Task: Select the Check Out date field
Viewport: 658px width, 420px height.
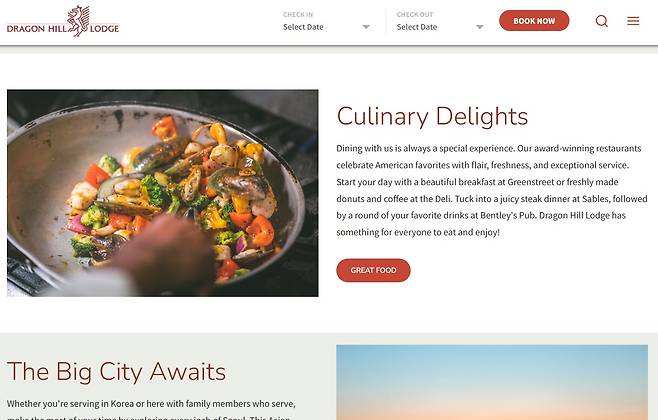Action: pos(440,21)
